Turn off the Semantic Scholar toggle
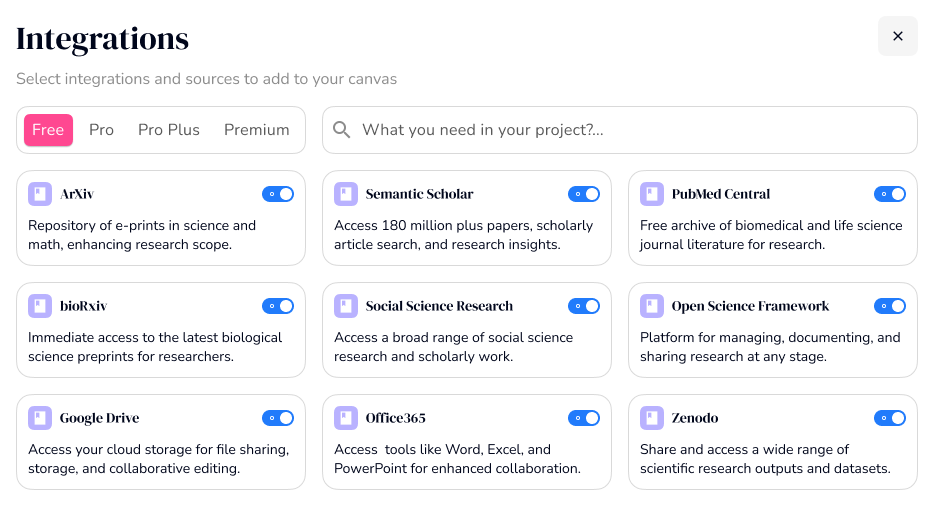 tap(584, 194)
